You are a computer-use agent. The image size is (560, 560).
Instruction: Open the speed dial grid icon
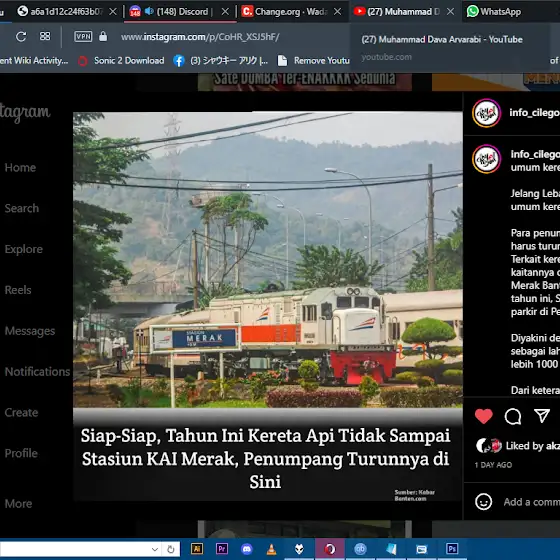pos(45,36)
